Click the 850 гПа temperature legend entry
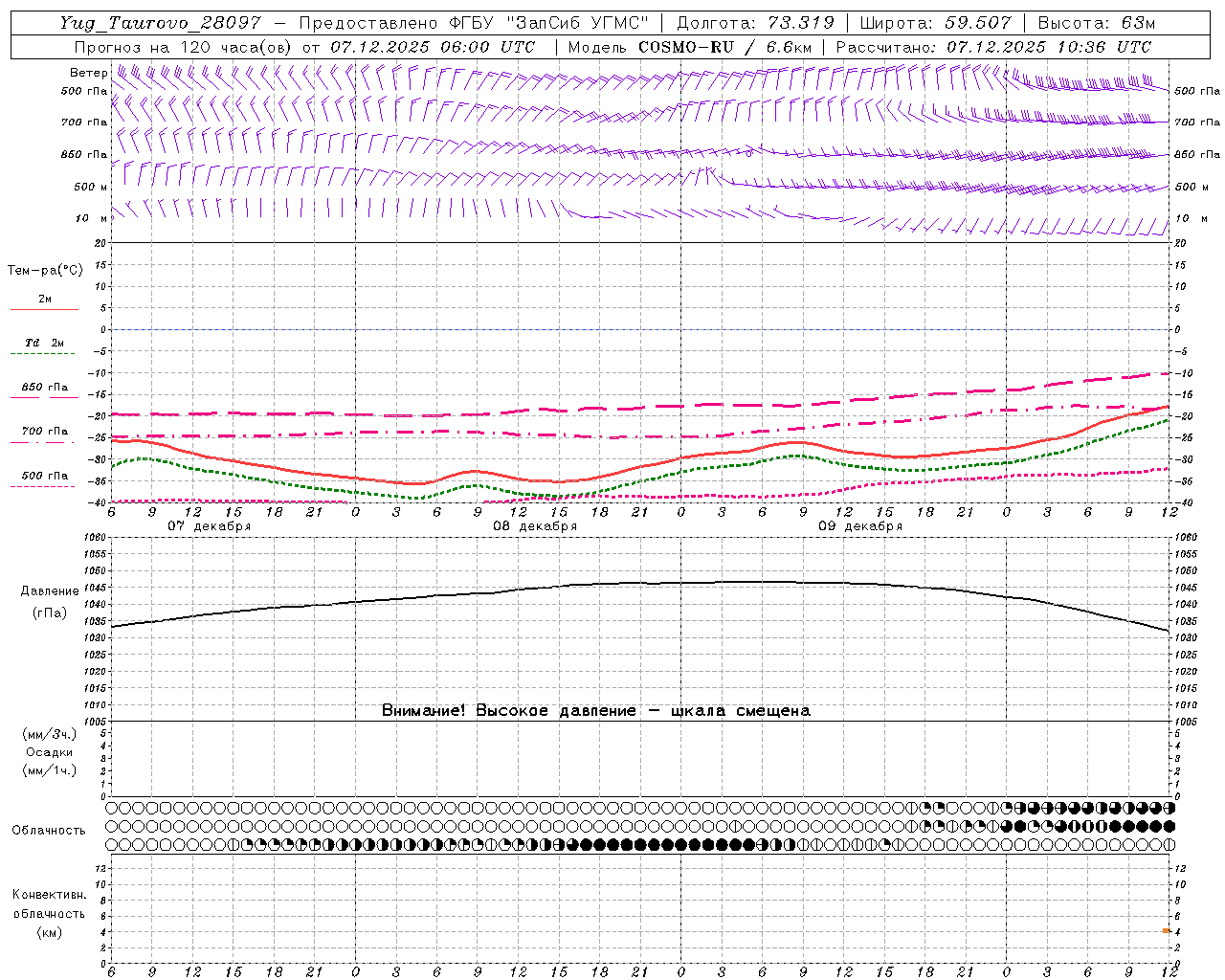This screenshot has width=1225, height=980. pyautogui.click(x=44, y=388)
